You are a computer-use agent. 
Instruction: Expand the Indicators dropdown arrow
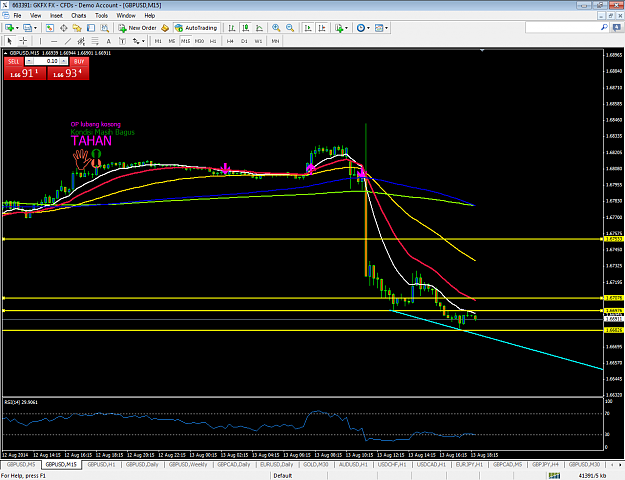pos(346,28)
